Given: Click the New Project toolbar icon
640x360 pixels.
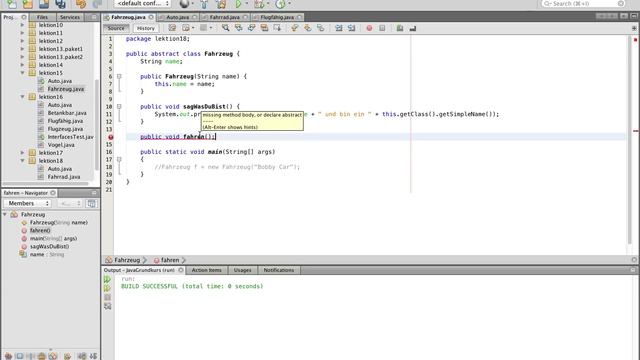Looking at the screenshot, I should point(28,4).
